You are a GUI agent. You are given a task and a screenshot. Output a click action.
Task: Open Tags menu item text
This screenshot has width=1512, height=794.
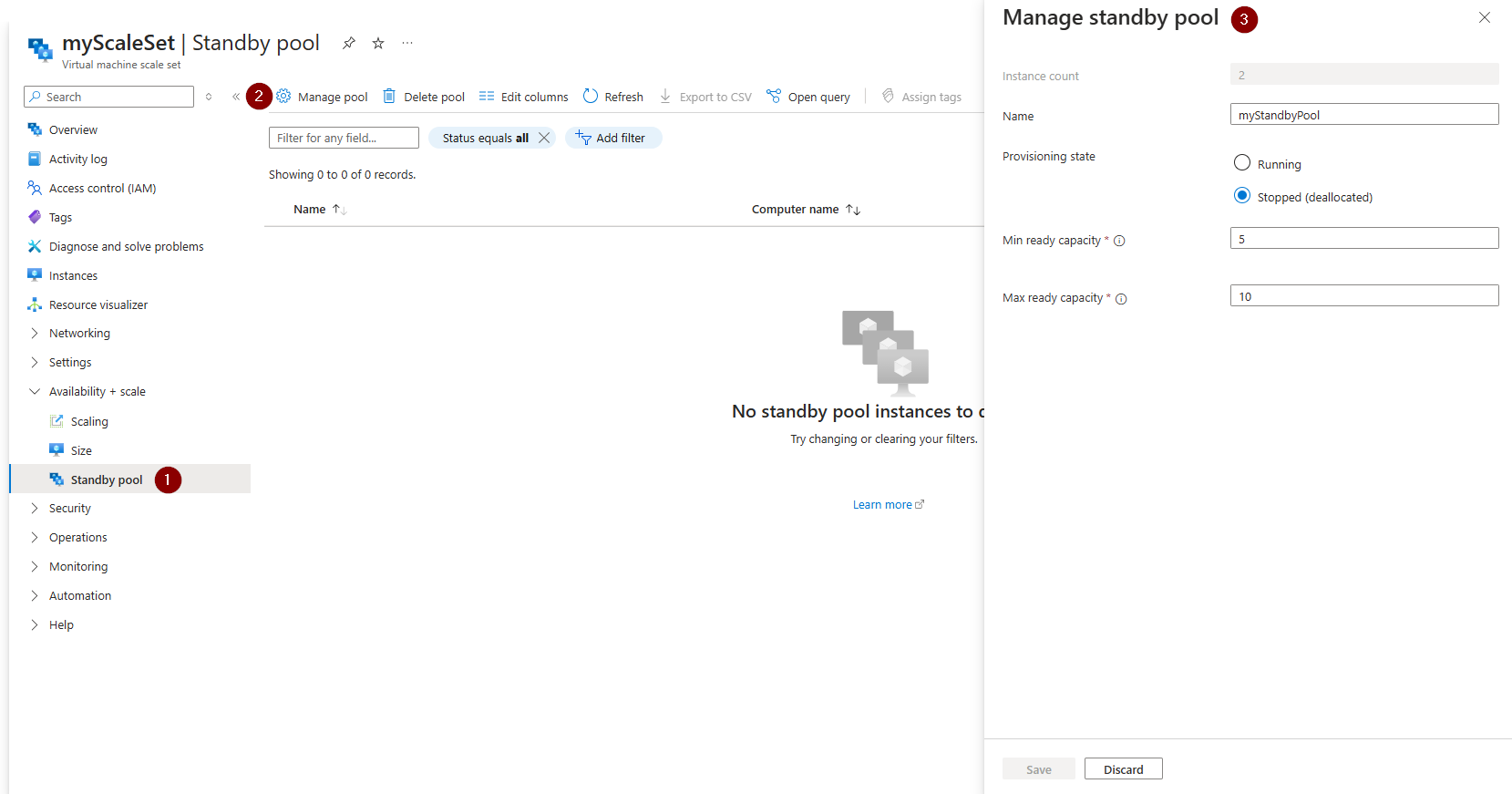(x=60, y=218)
